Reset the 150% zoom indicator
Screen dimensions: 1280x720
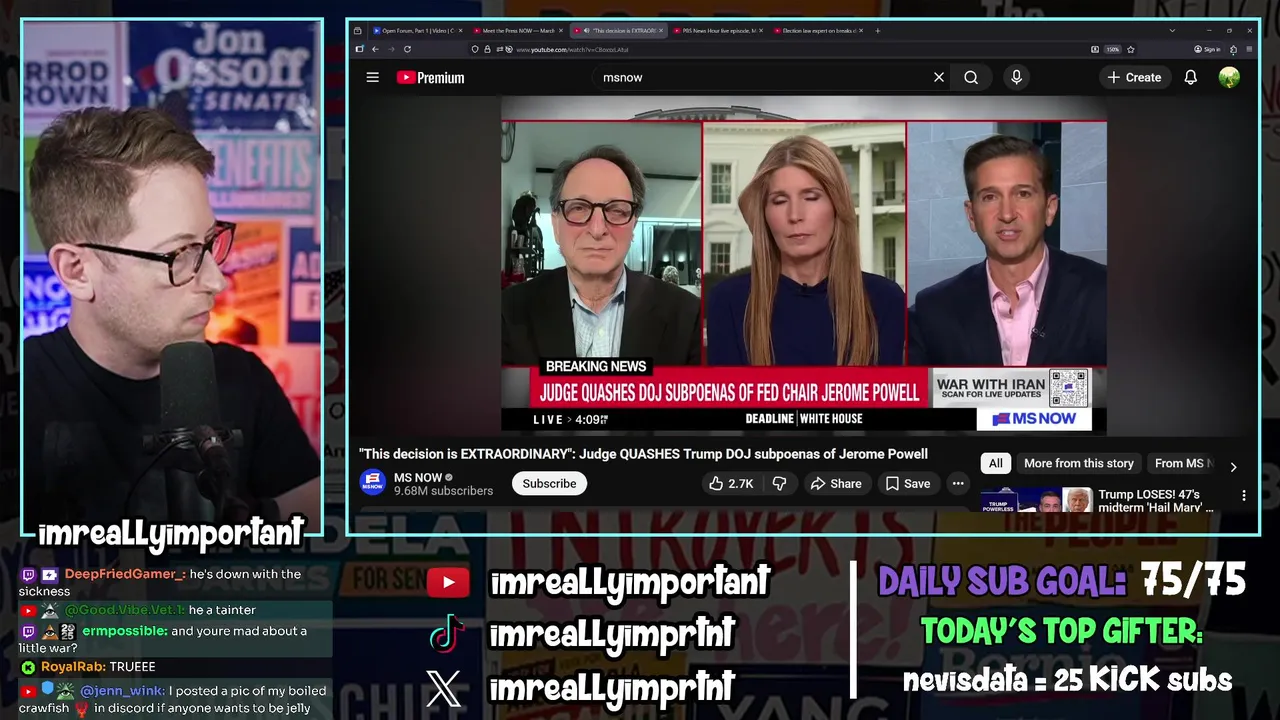1112,49
